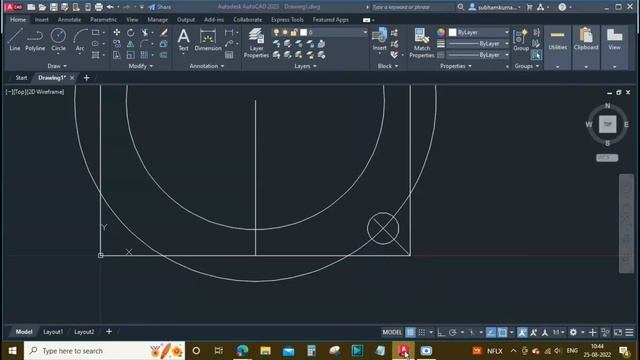The height and width of the screenshot is (360, 640).
Task: Open Layer Properties manager
Action: coord(256,43)
